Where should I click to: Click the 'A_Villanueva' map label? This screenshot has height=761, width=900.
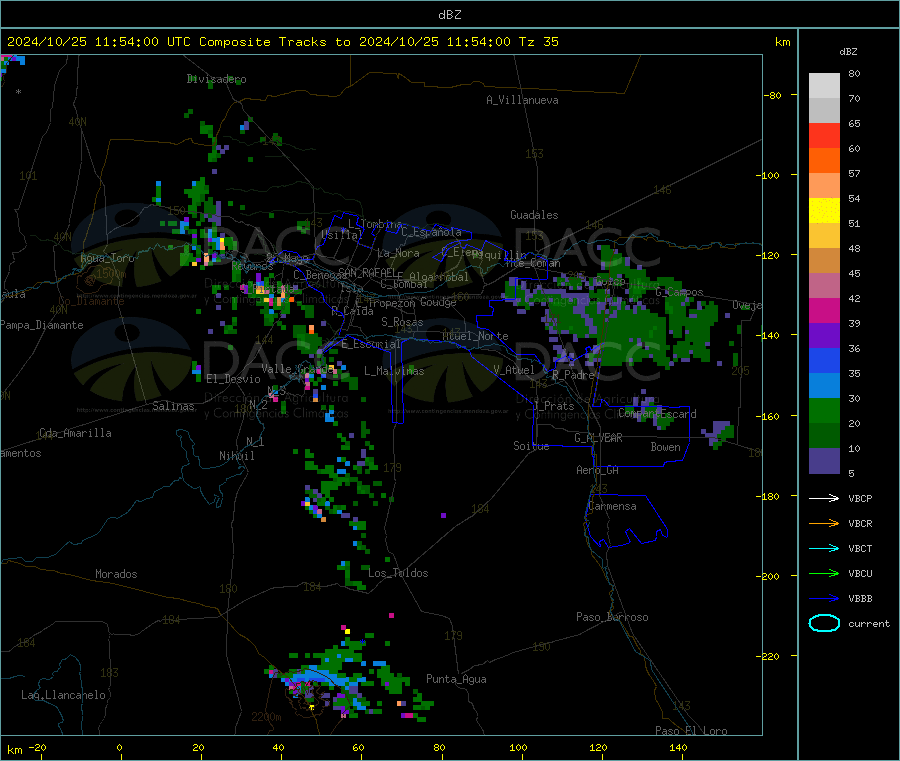coord(522,100)
